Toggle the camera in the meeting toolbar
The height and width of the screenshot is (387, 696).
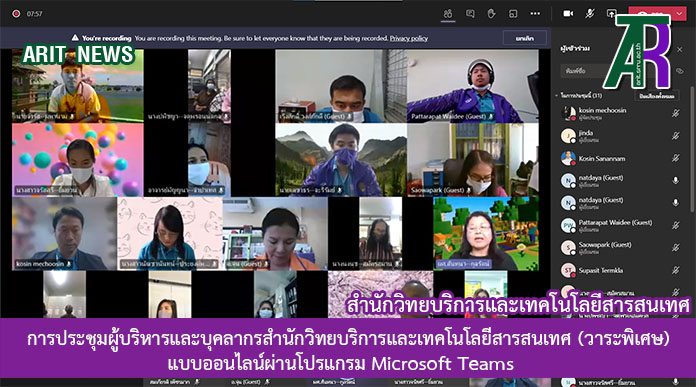point(568,14)
